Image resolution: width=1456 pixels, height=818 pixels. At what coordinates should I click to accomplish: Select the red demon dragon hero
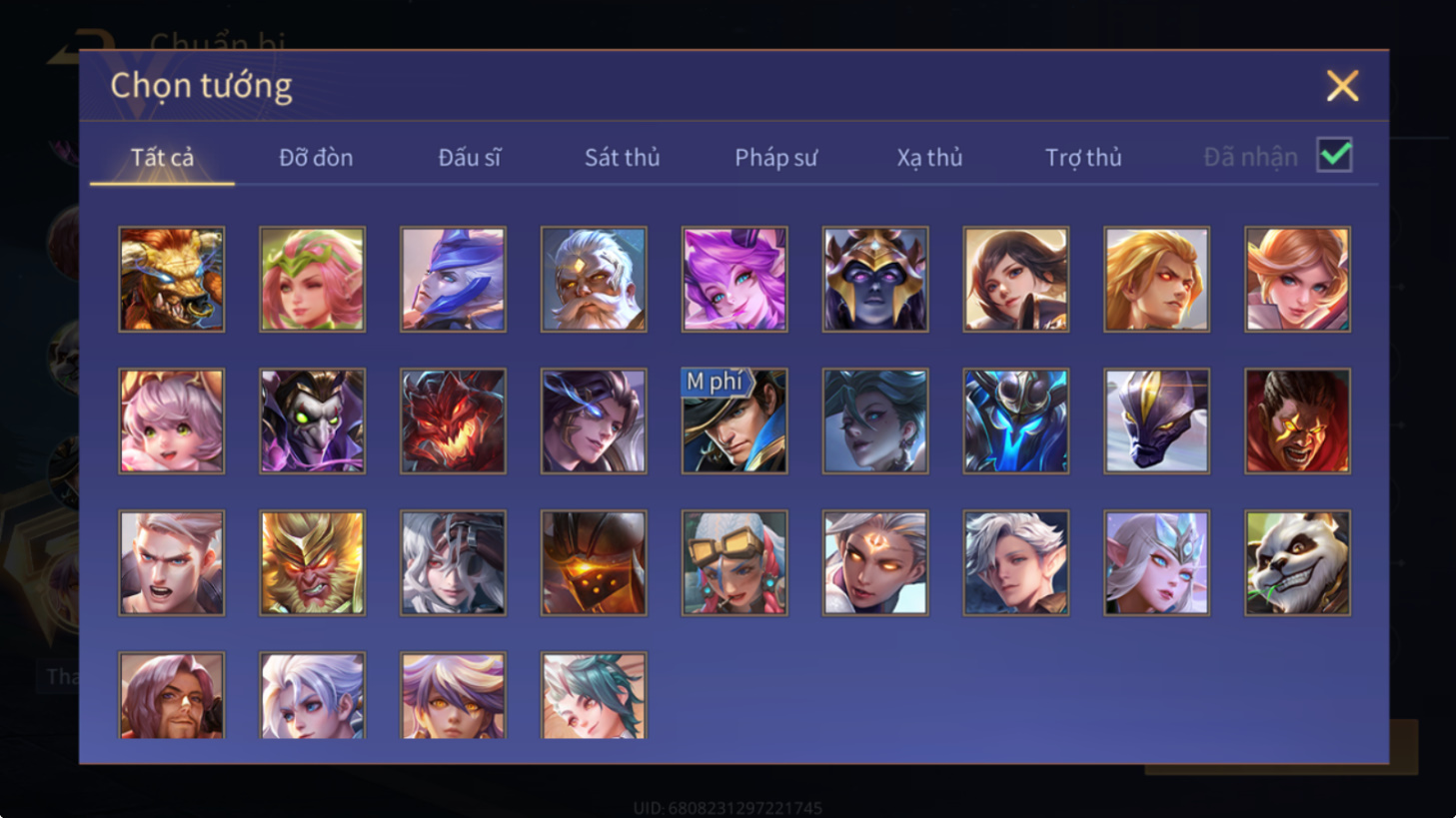click(453, 421)
